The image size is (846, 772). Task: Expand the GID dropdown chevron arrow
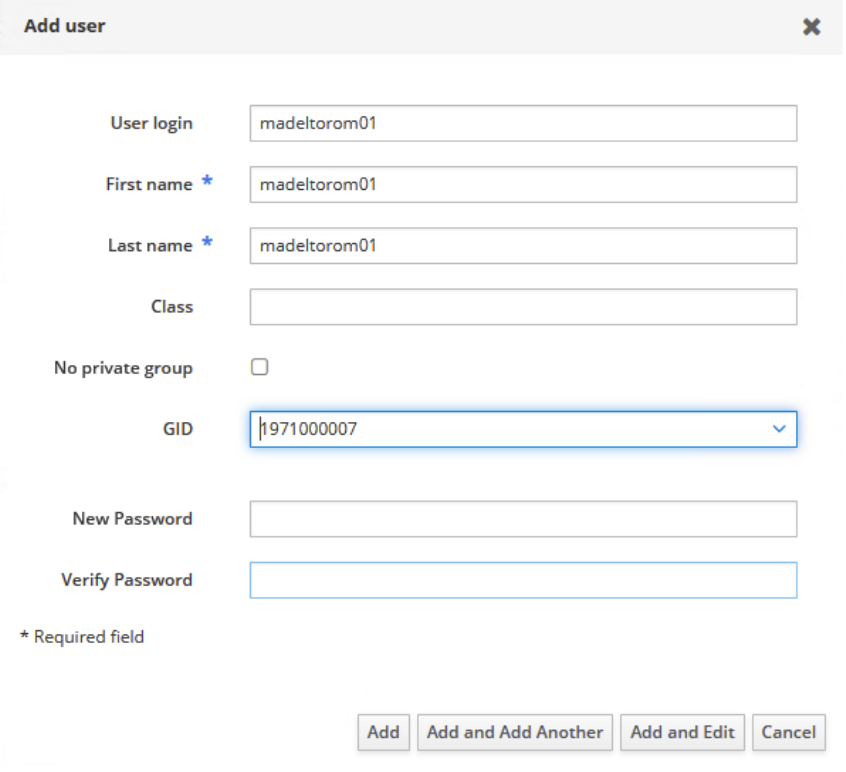coord(779,429)
